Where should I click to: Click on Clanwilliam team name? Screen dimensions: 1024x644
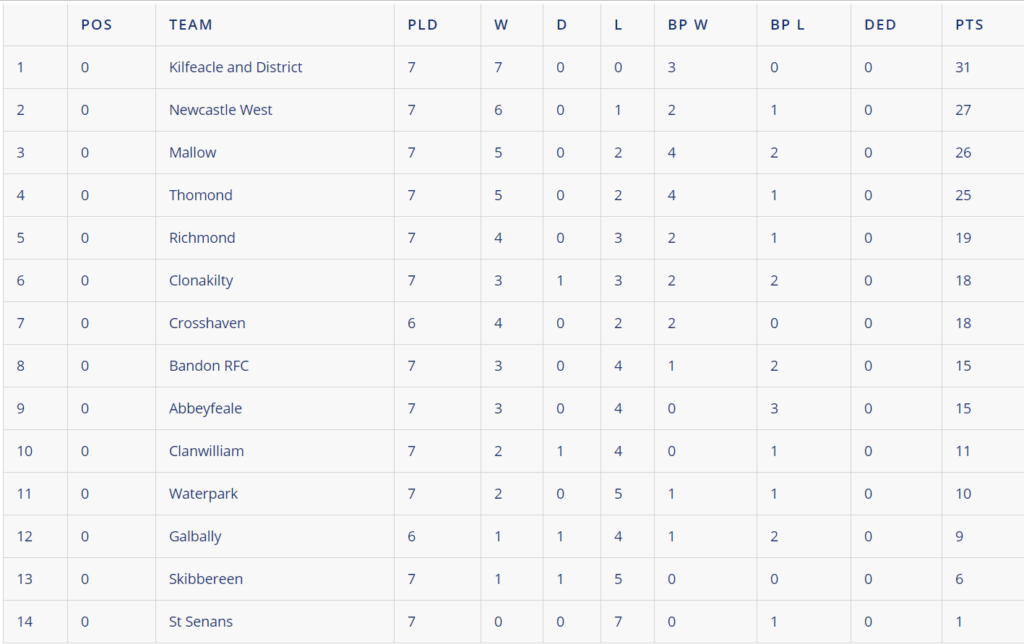(206, 451)
